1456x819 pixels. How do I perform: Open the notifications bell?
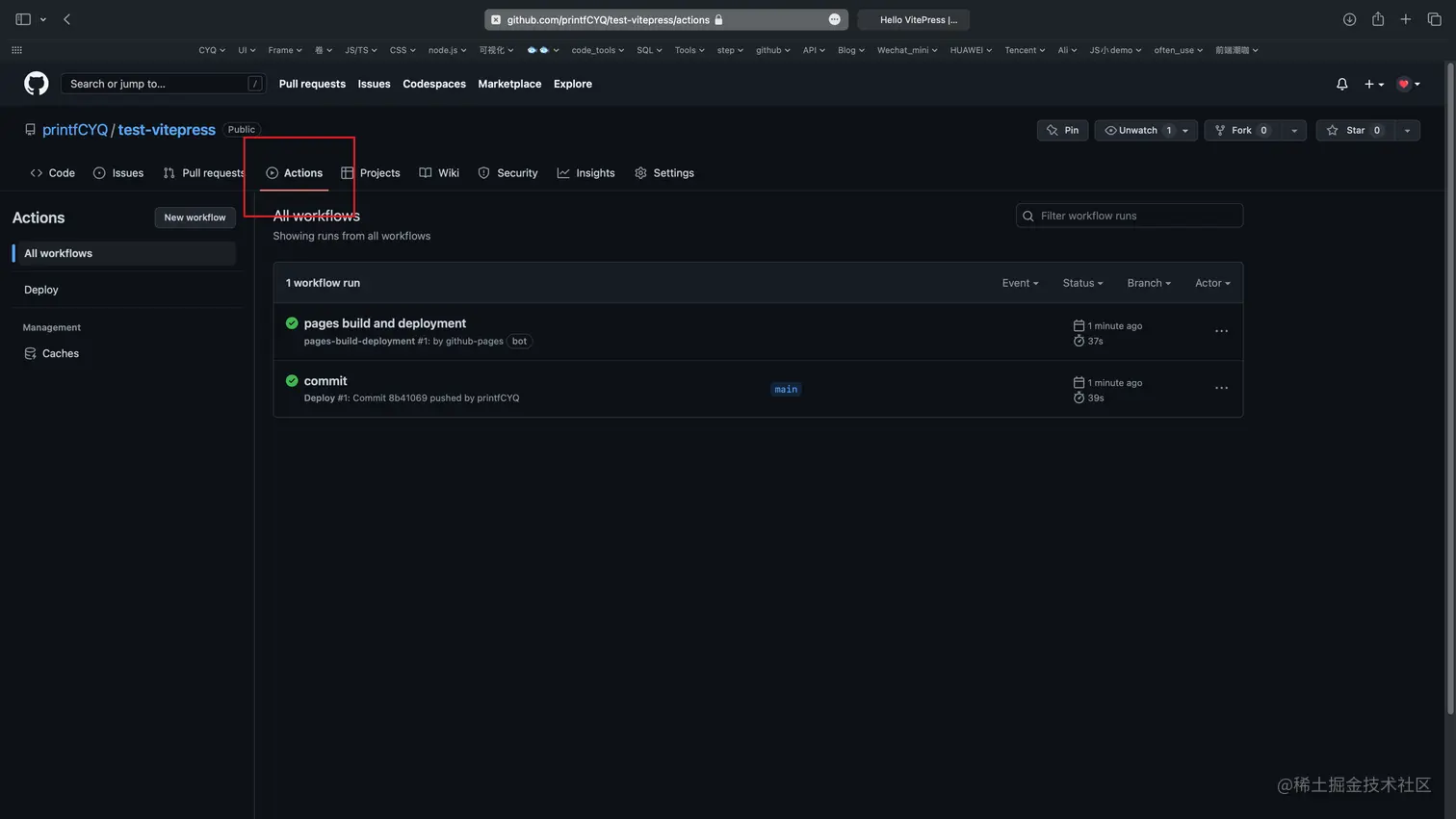coord(1341,84)
